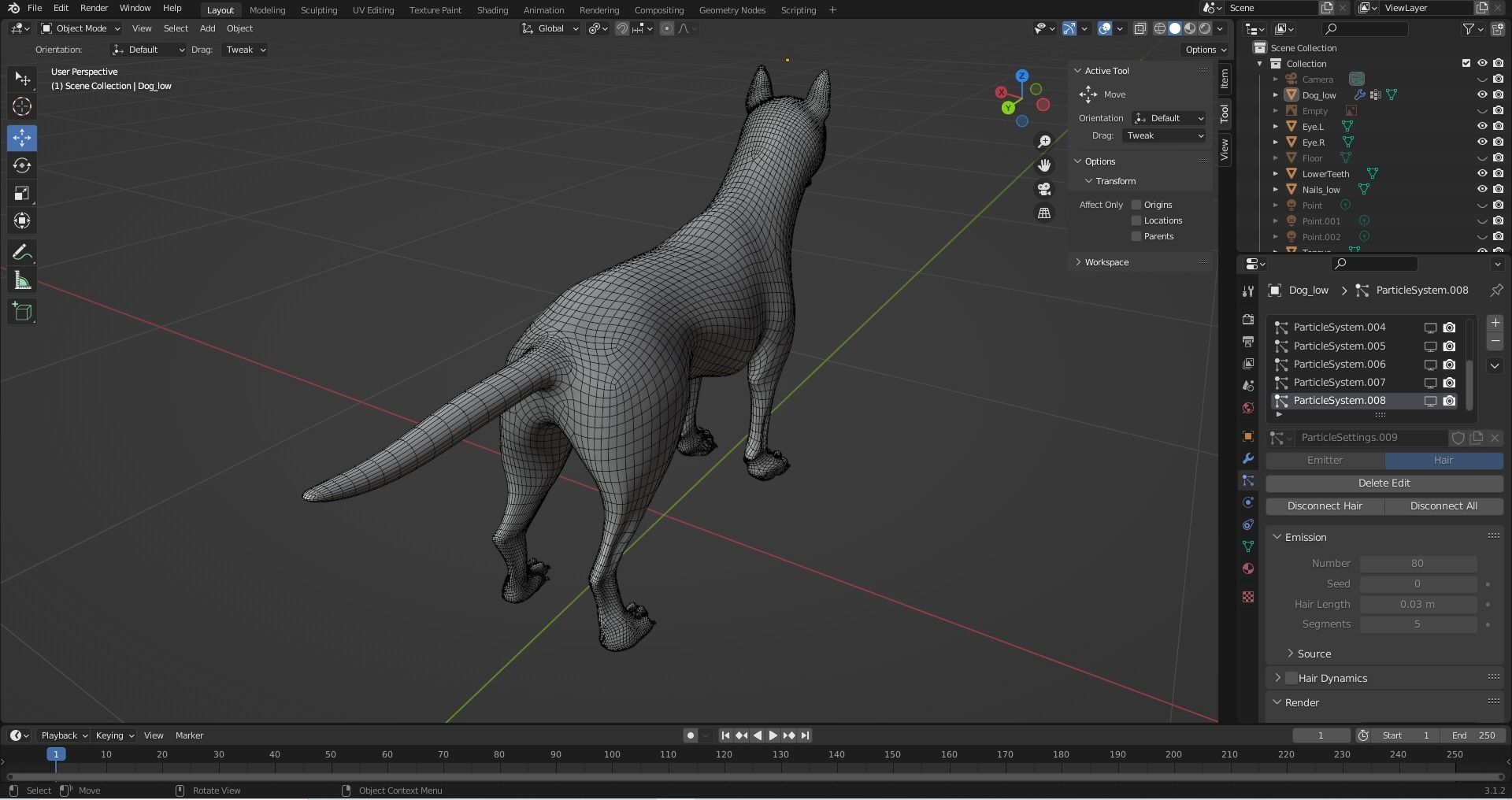Click the viewport zoom magnifier icon
The width and height of the screenshot is (1512, 800).
(1044, 142)
